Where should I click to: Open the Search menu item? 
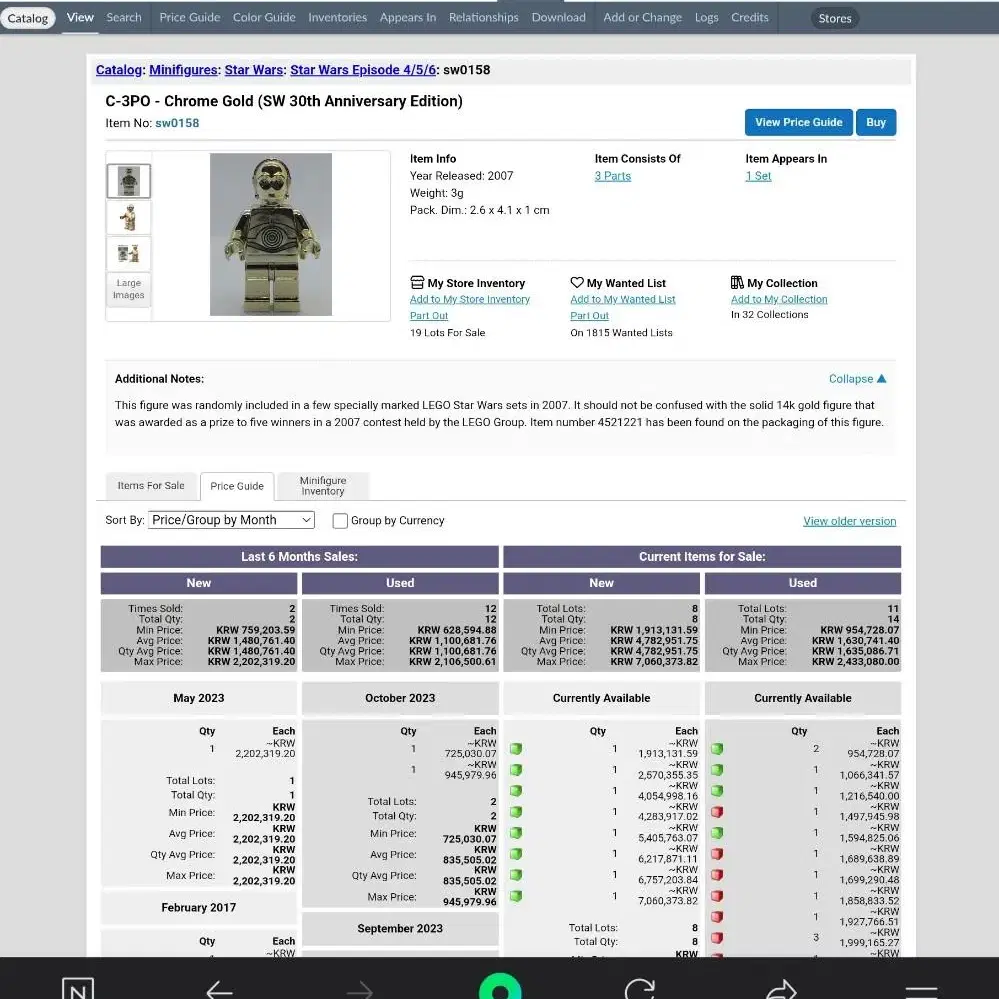point(124,17)
